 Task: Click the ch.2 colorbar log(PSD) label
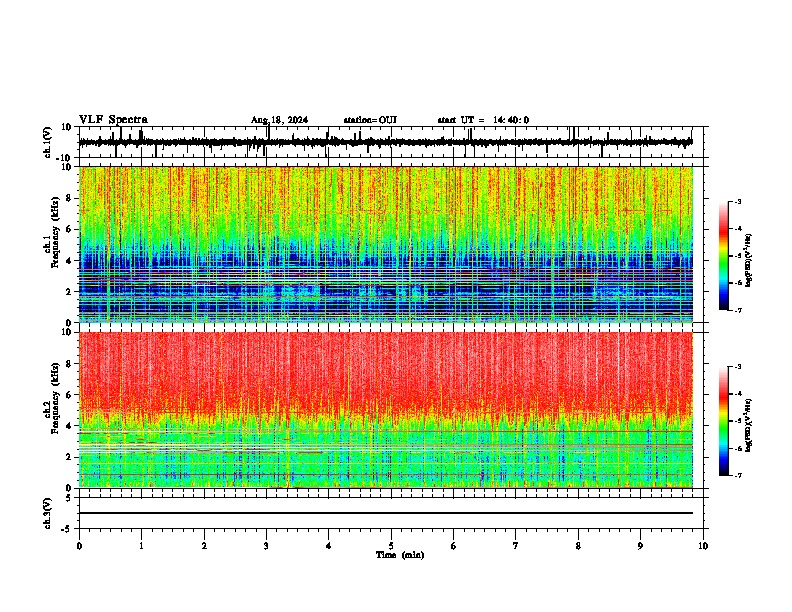click(x=749, y=425)
